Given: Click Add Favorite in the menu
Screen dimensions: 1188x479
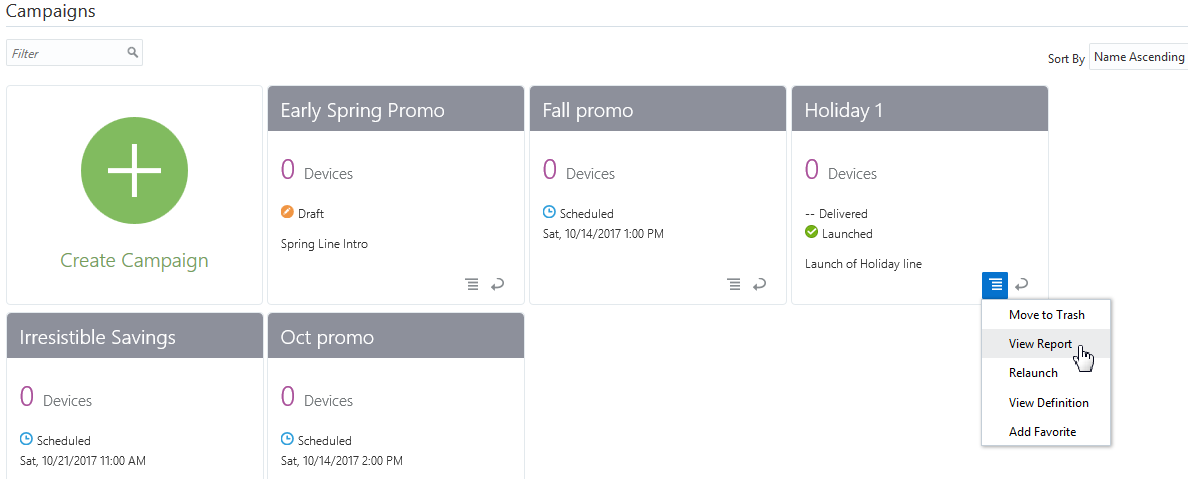Looking at the screenshot, I should pyautogui.click(x=1042, y=432).
